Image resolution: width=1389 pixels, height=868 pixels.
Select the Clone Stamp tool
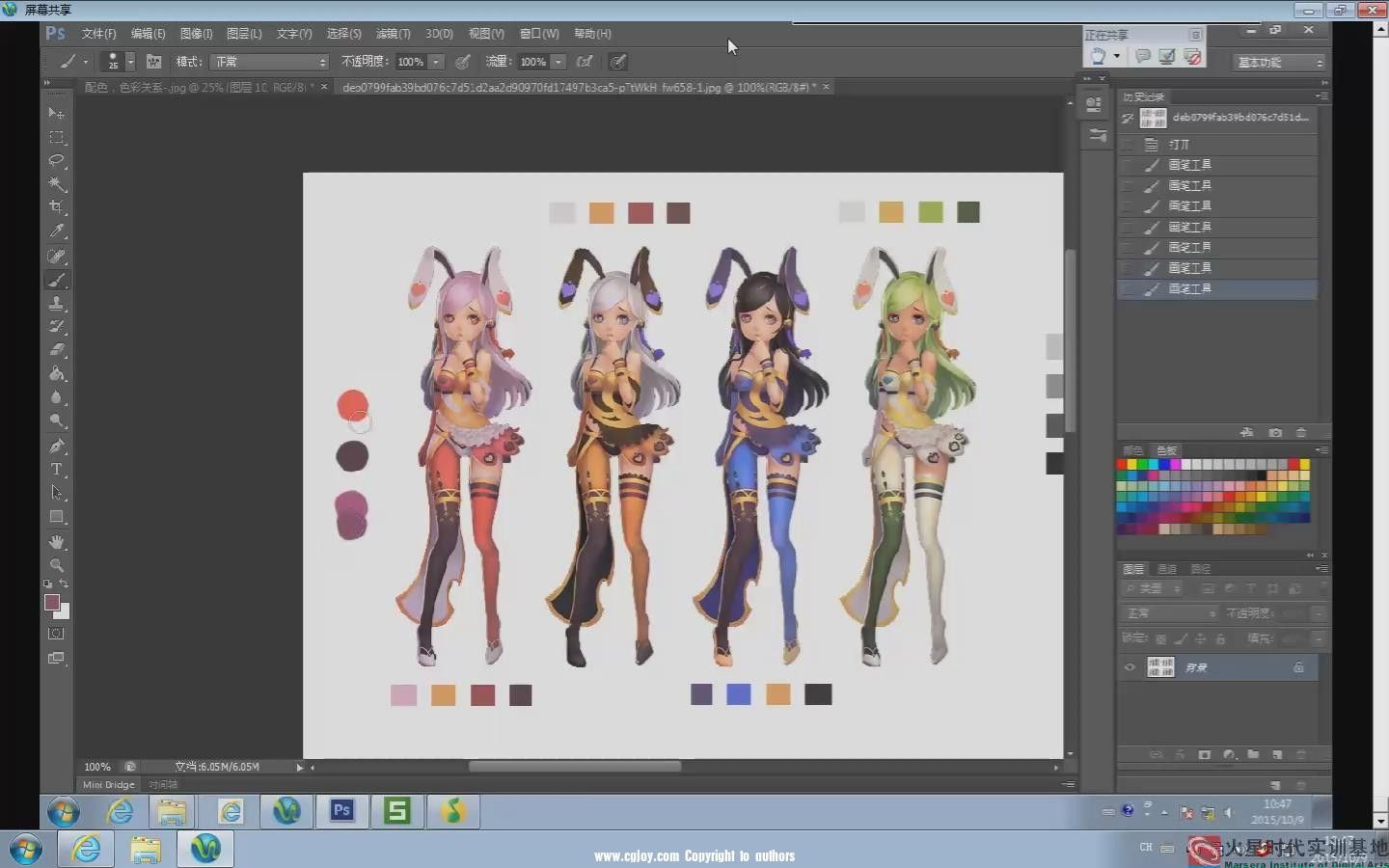click(x=56, y=303)
